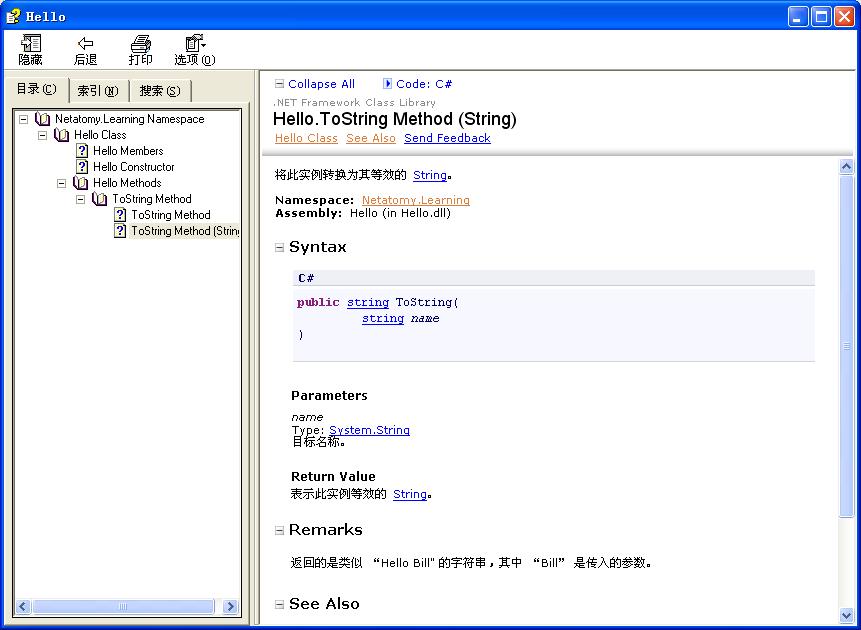This screenshot has height=630, width=861.
Task: Open the Send Feedback link
Action: [x=447, y=138]
